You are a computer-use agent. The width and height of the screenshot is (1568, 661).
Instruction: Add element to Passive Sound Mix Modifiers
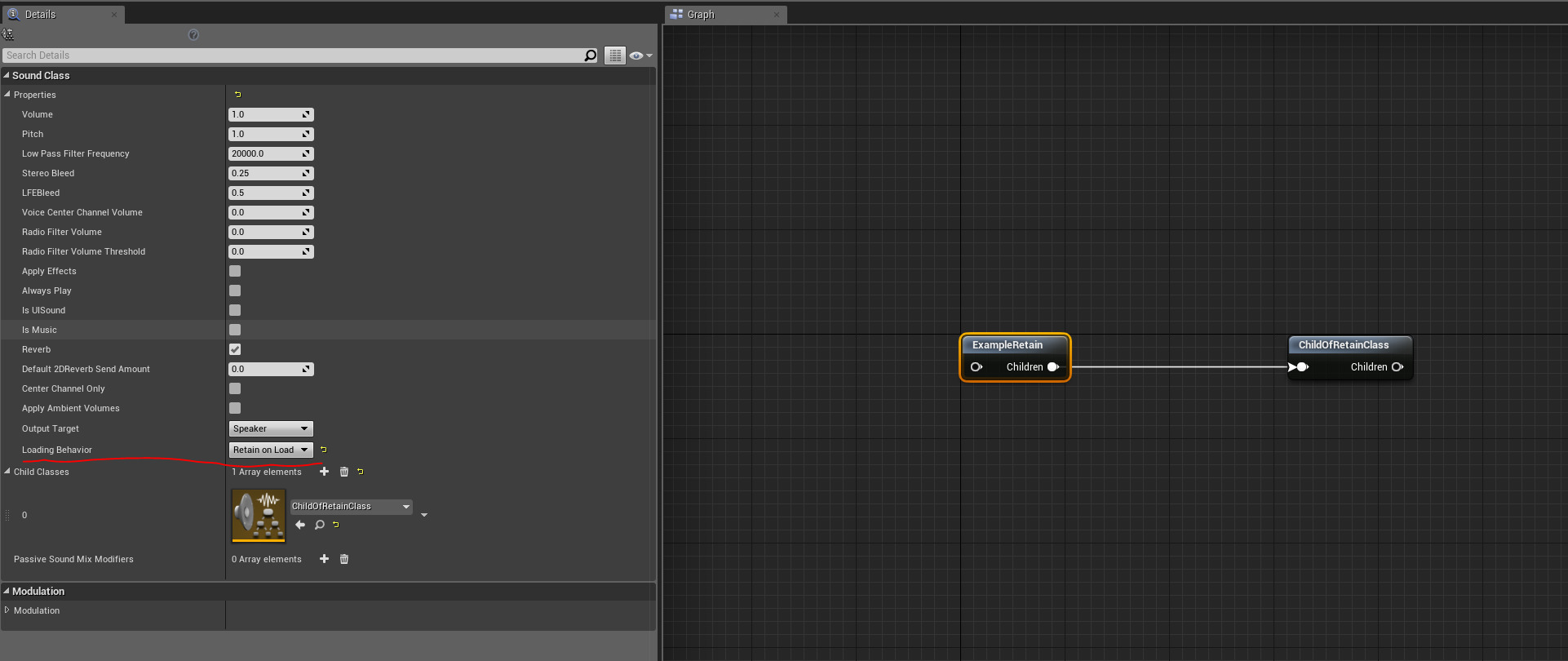(x=324, y=559)
